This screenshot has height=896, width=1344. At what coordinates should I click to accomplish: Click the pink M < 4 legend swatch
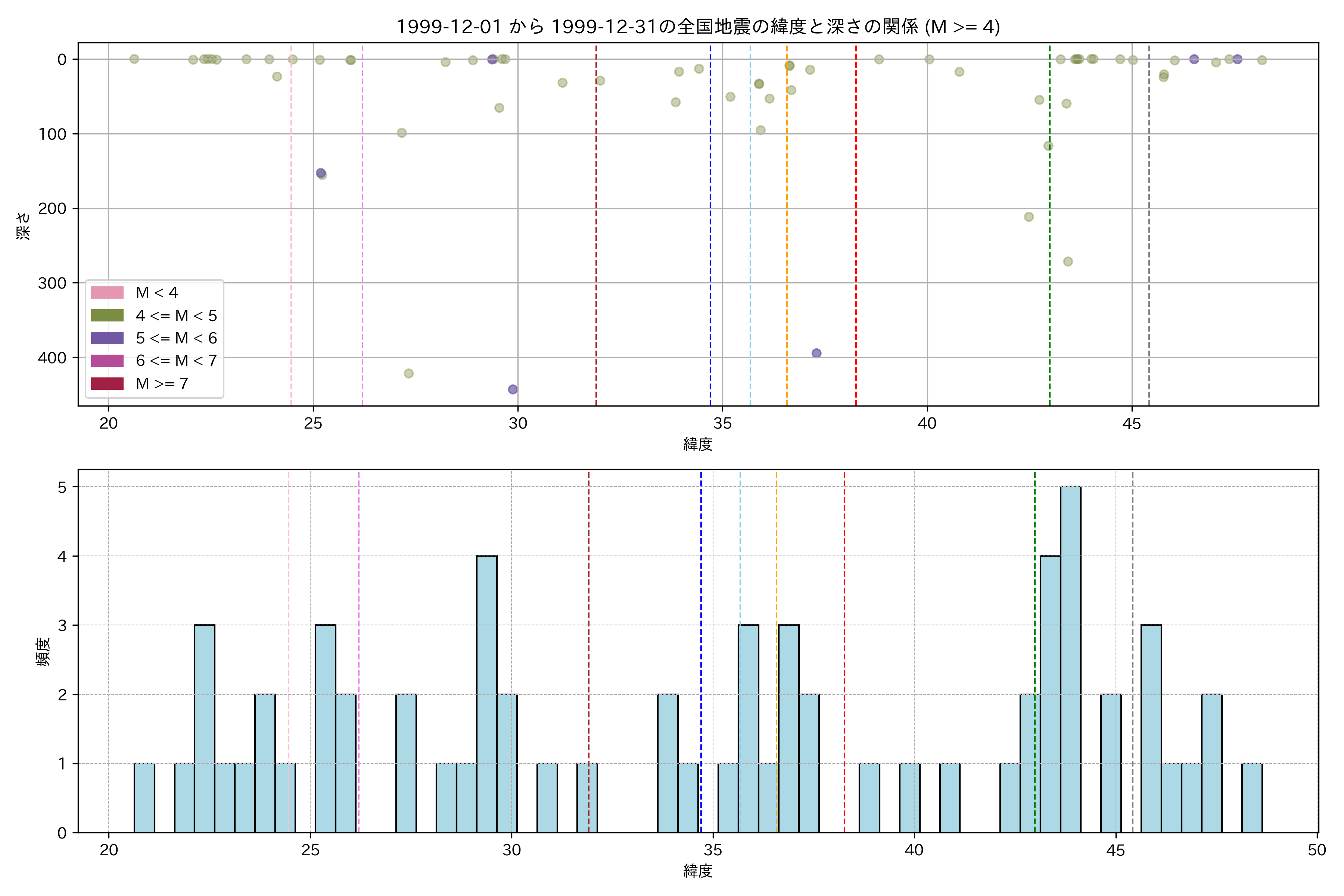point(107,293)
